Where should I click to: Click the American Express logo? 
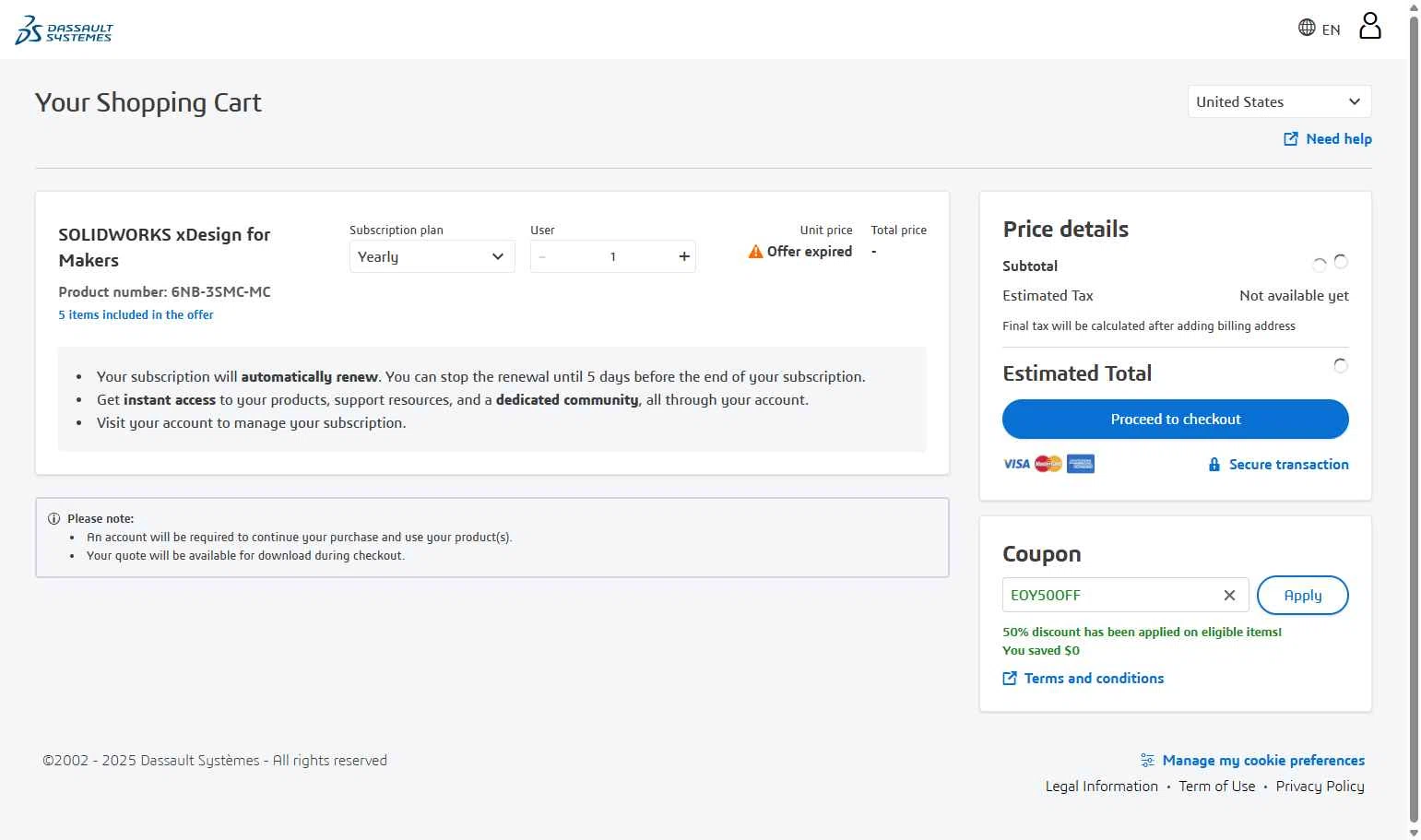pos(1080,464)
